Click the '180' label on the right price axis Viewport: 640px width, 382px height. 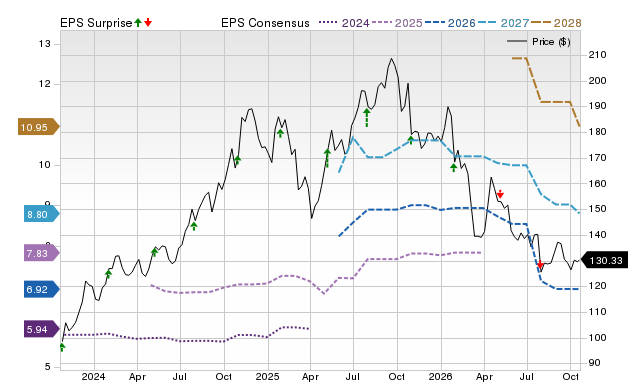tap(597, 132)
